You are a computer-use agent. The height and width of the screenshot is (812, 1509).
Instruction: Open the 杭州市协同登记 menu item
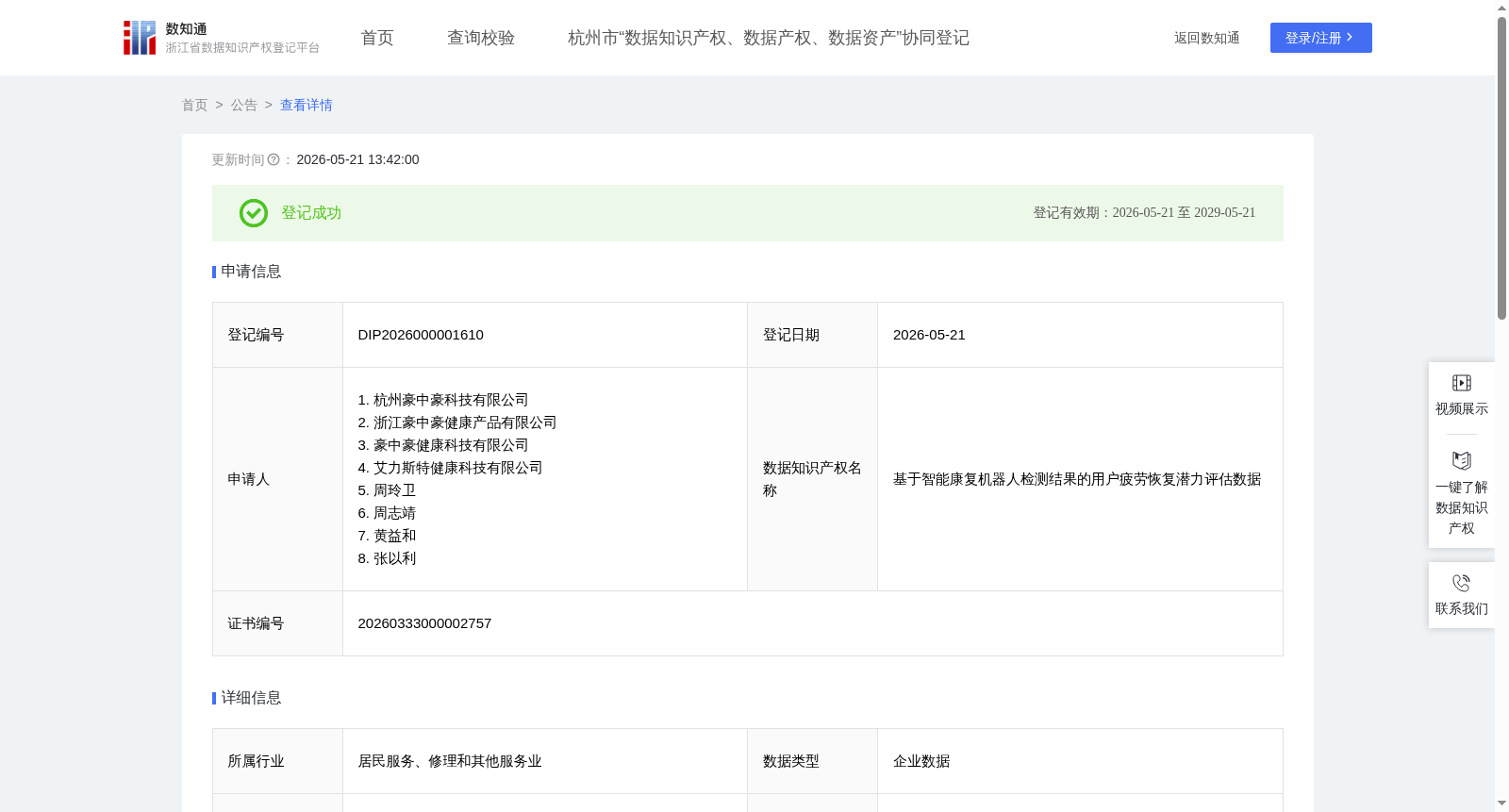pos(769,38)
